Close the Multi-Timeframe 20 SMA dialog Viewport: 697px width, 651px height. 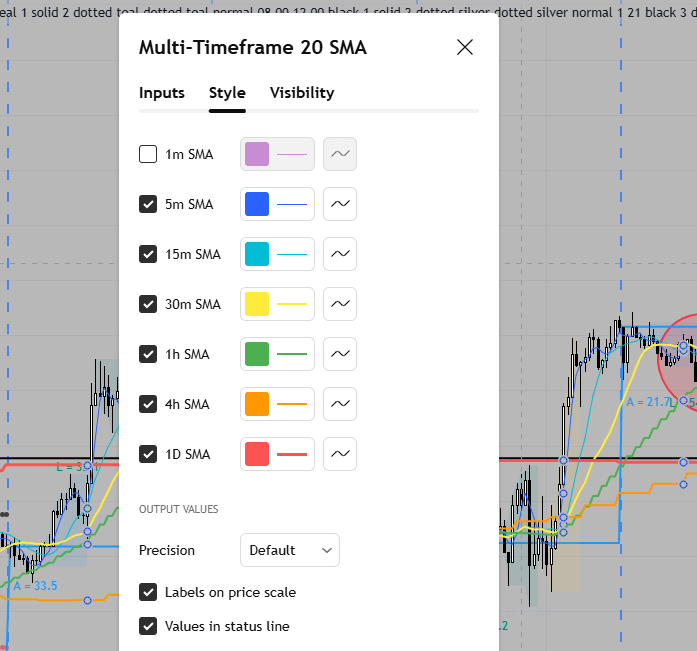[x=465, y=47]
